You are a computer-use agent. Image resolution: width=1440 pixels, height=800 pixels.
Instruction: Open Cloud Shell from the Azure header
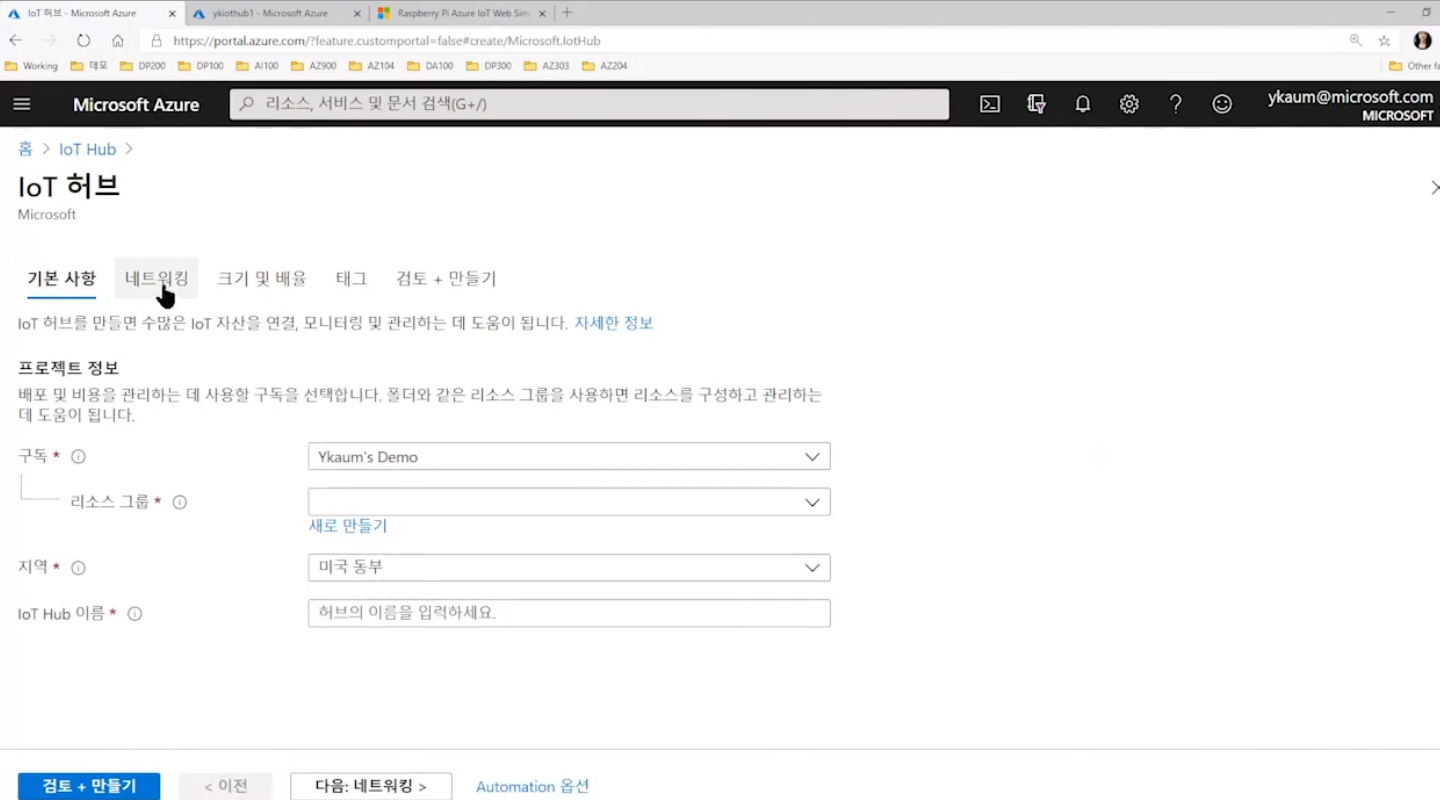[x=990, y=104]
